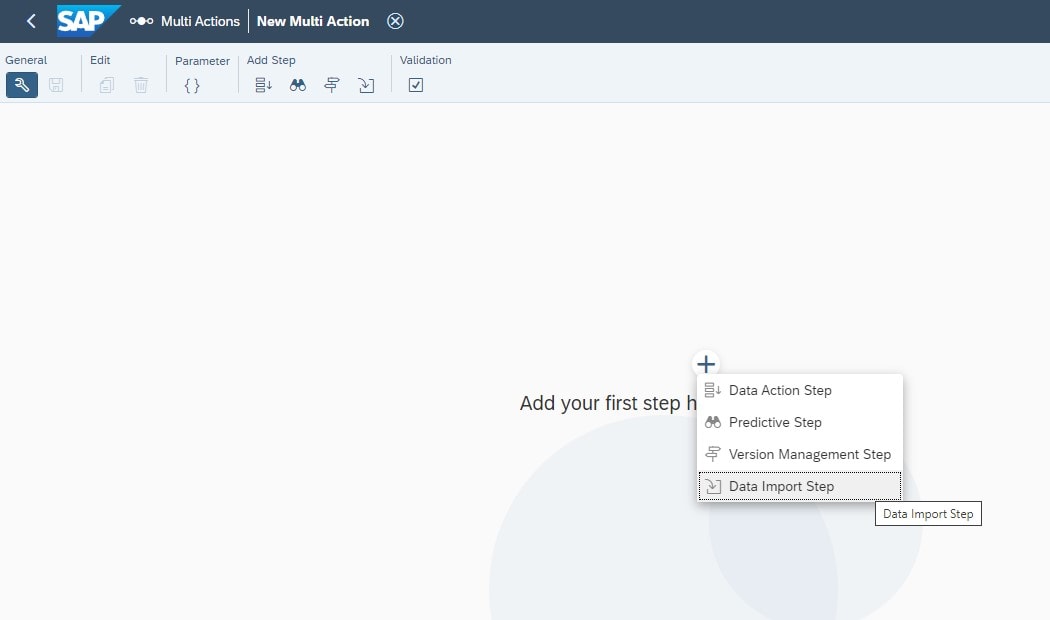Image resolution: width=1050 pixels, height=620 pixels.
Task: Toggle the Validation checkbox icon
Action: 416,85
